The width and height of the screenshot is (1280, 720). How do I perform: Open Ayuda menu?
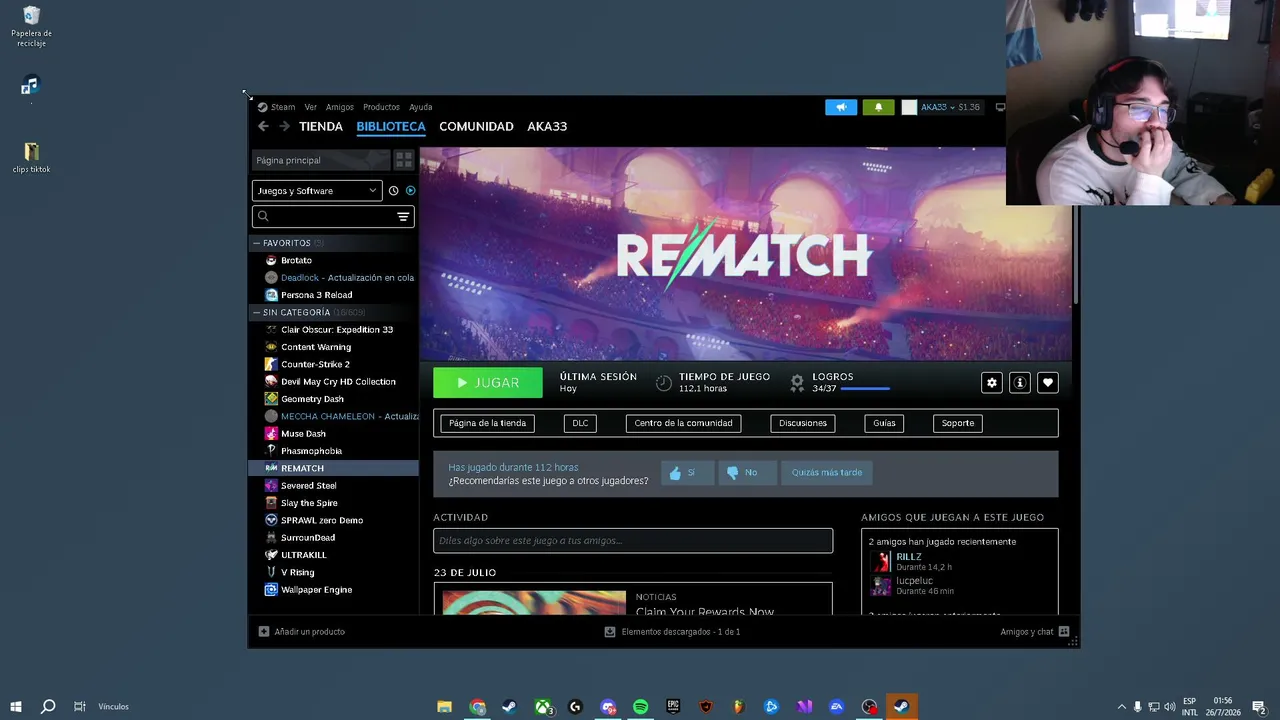point(420,107)
